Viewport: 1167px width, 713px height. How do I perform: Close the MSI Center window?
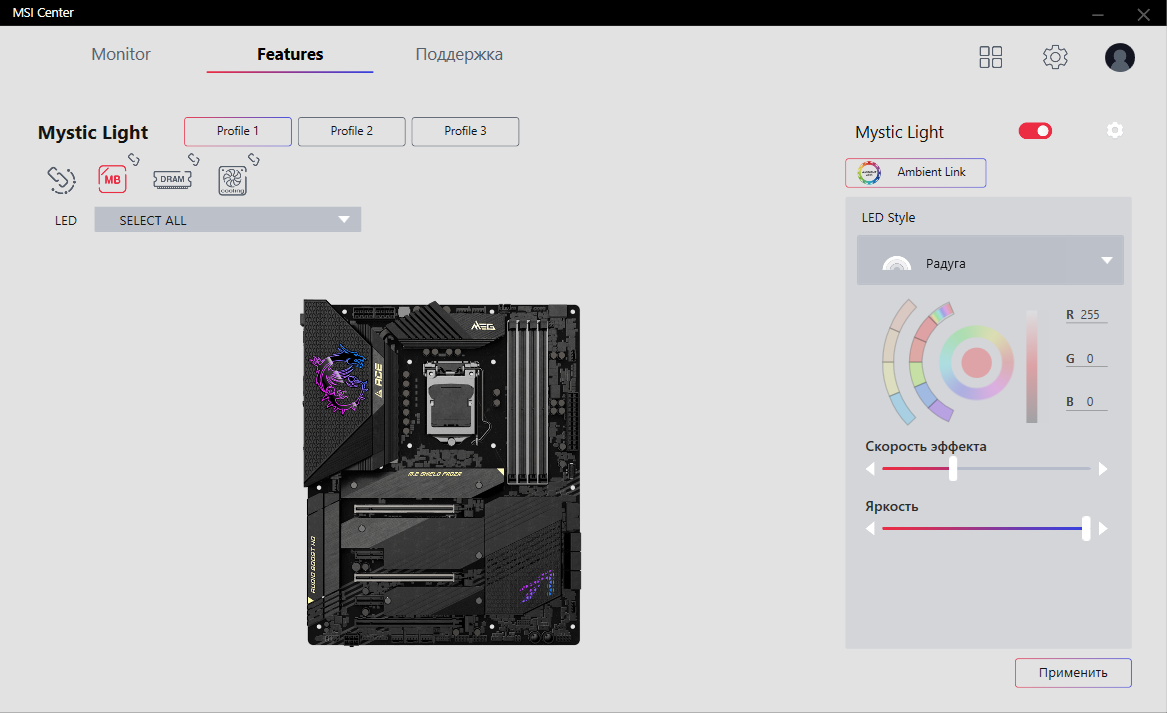(1143, 14)
